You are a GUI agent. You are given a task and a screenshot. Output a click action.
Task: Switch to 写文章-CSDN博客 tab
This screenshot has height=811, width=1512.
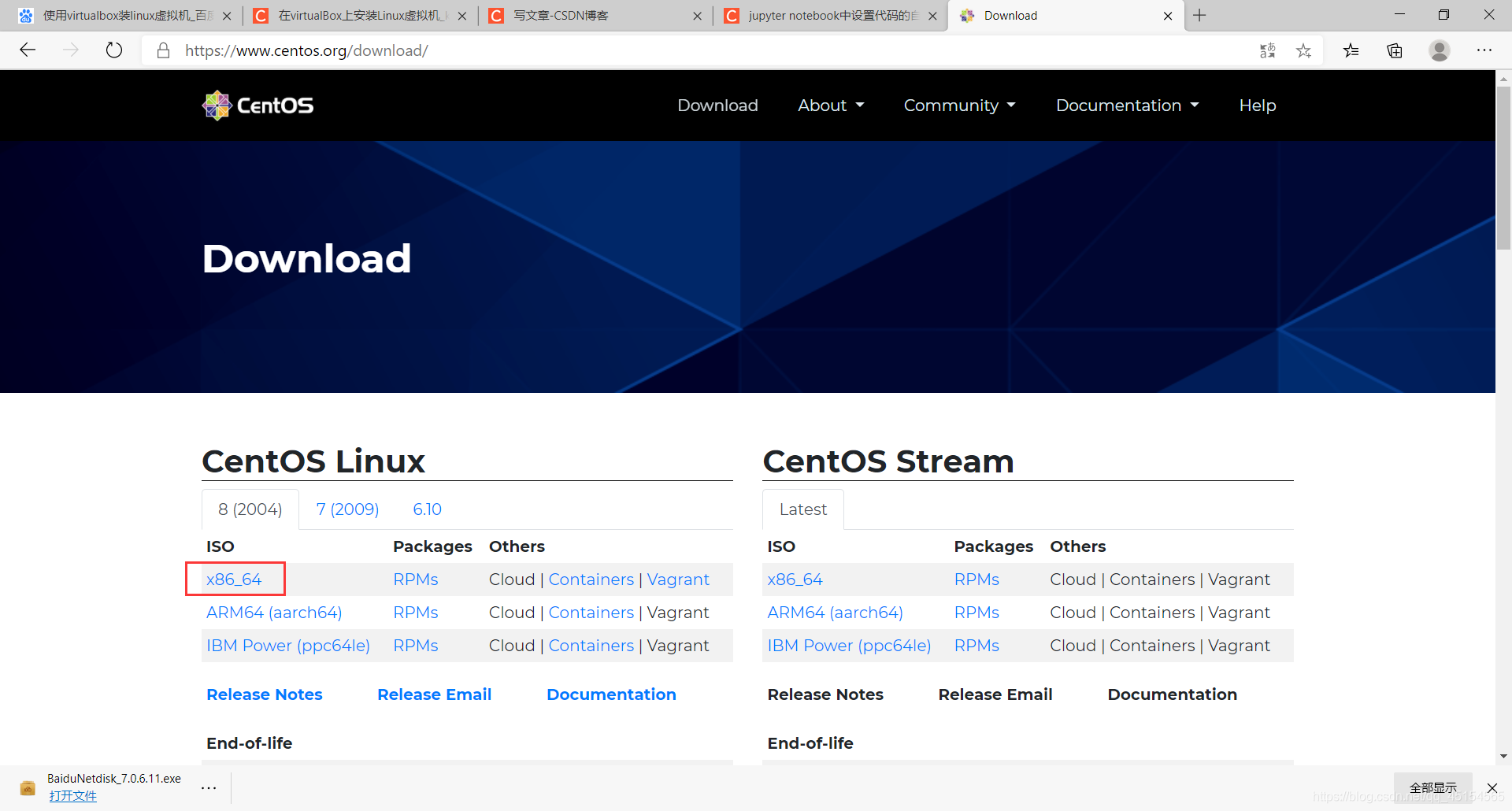click(x=595, y=16)
